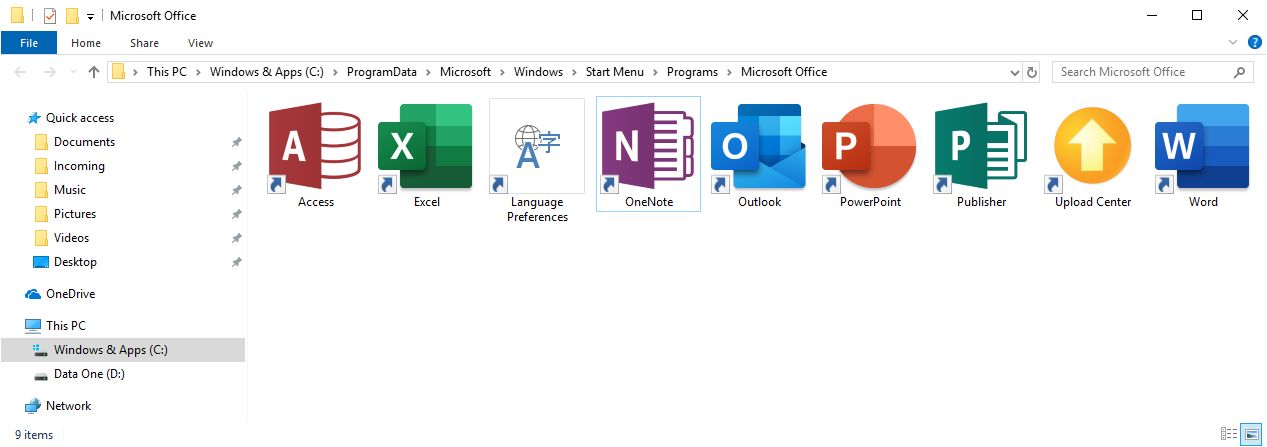The image size is (1267, 447).
Task: Select This PC in navigation pane
Action: click(66, 326)
